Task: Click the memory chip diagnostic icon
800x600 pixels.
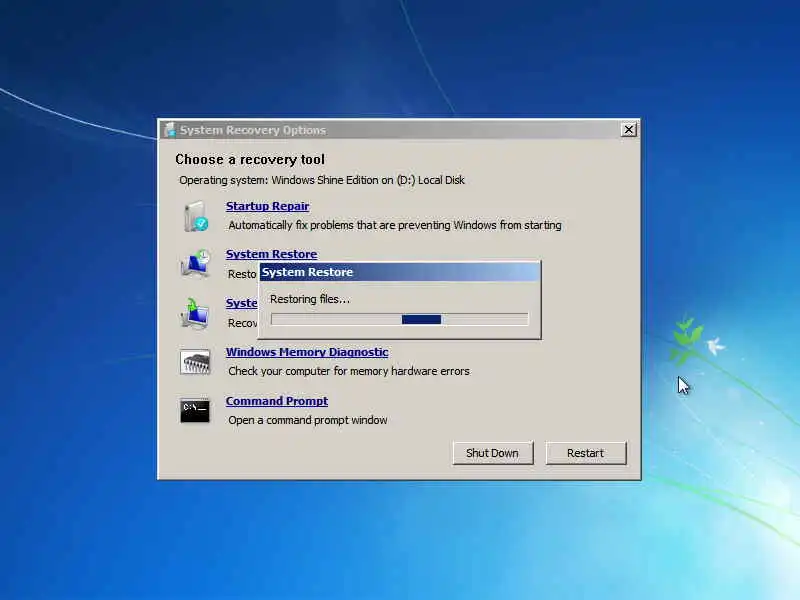Action: point(194,362)
